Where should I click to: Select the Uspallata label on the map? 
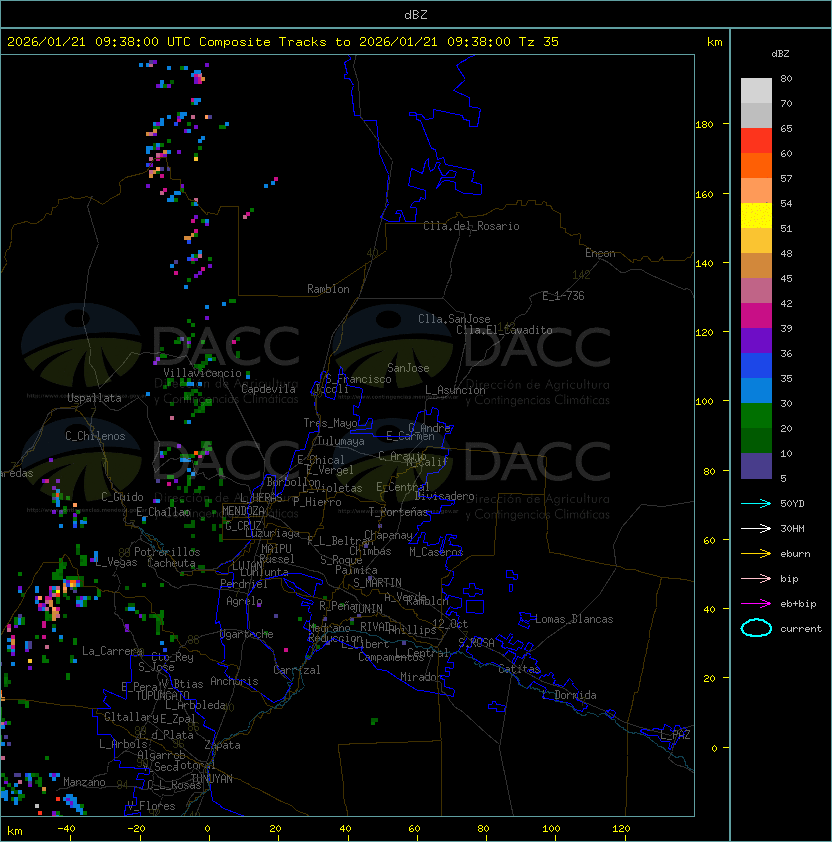[94, 398]
